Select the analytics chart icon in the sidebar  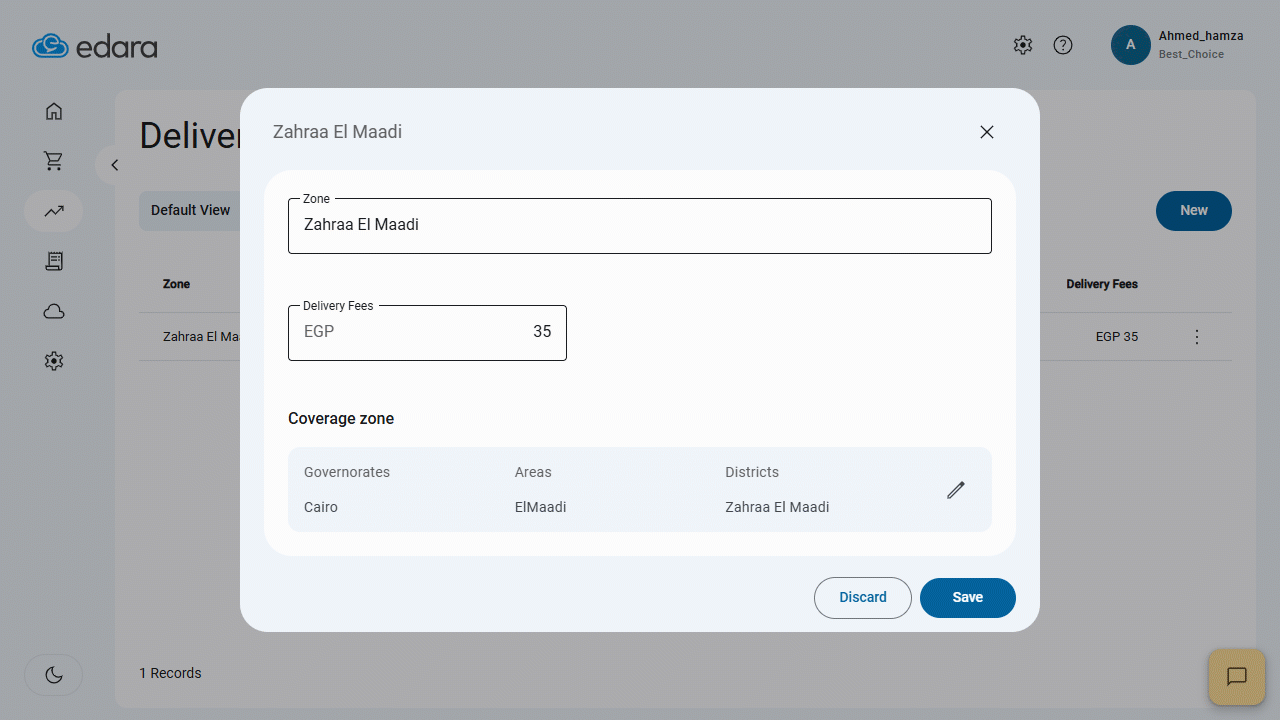tap(53, 211)
